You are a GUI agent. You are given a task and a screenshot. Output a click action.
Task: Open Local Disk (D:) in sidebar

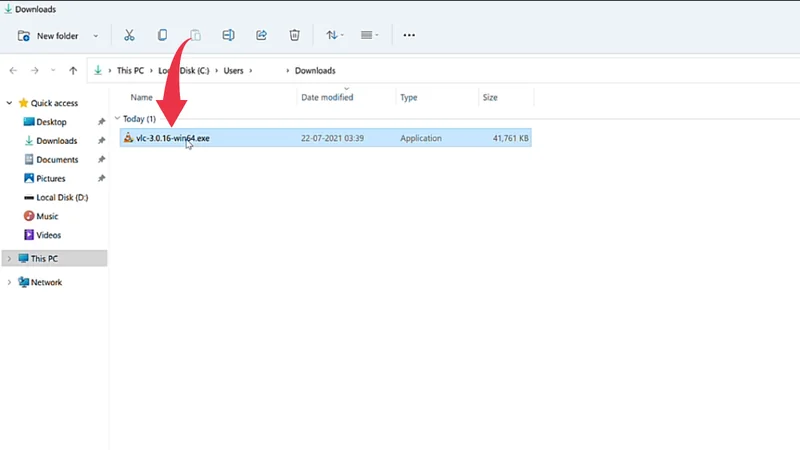coord(61,197)
